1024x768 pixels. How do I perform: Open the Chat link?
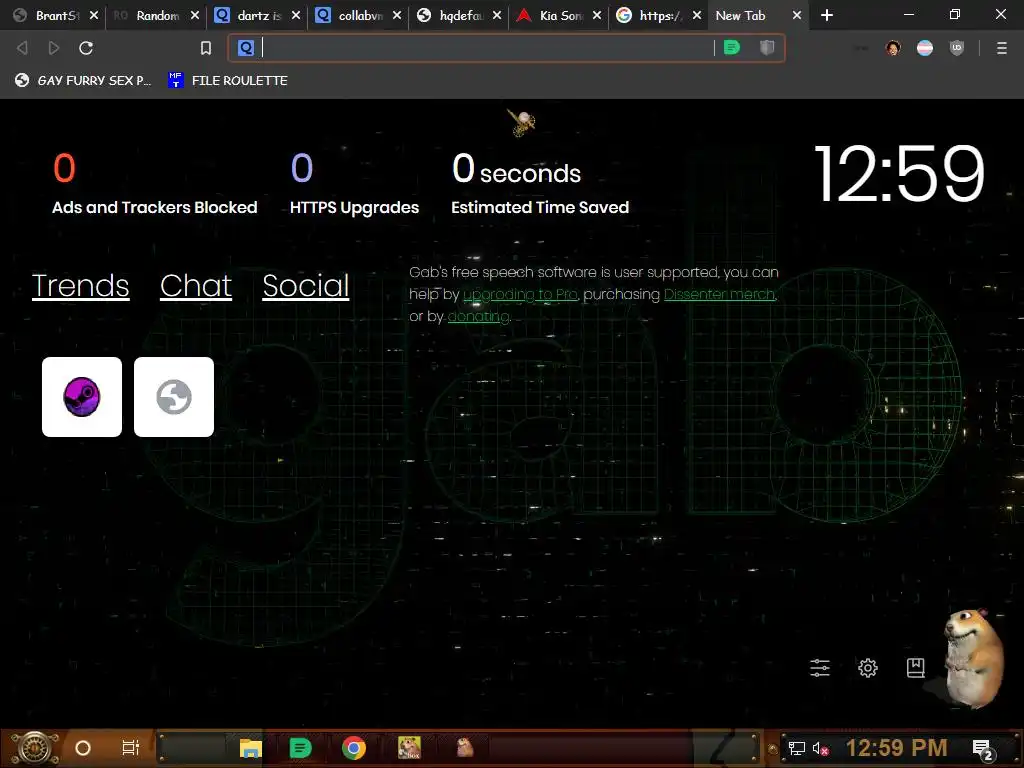196,285
